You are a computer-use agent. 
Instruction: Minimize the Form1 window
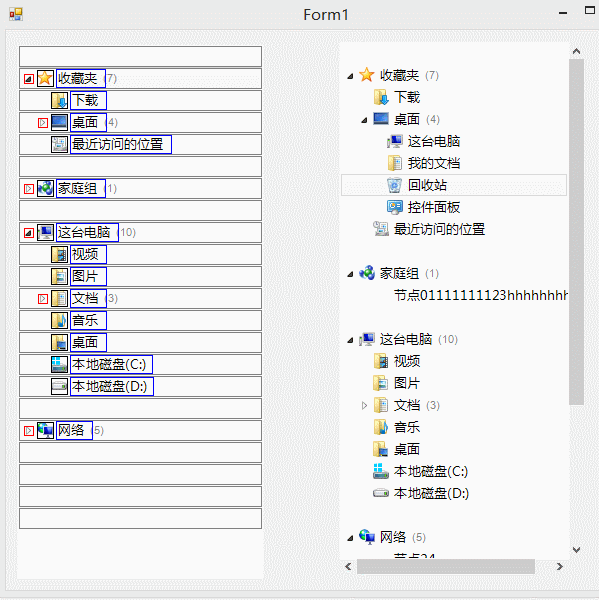pos(563,13)
